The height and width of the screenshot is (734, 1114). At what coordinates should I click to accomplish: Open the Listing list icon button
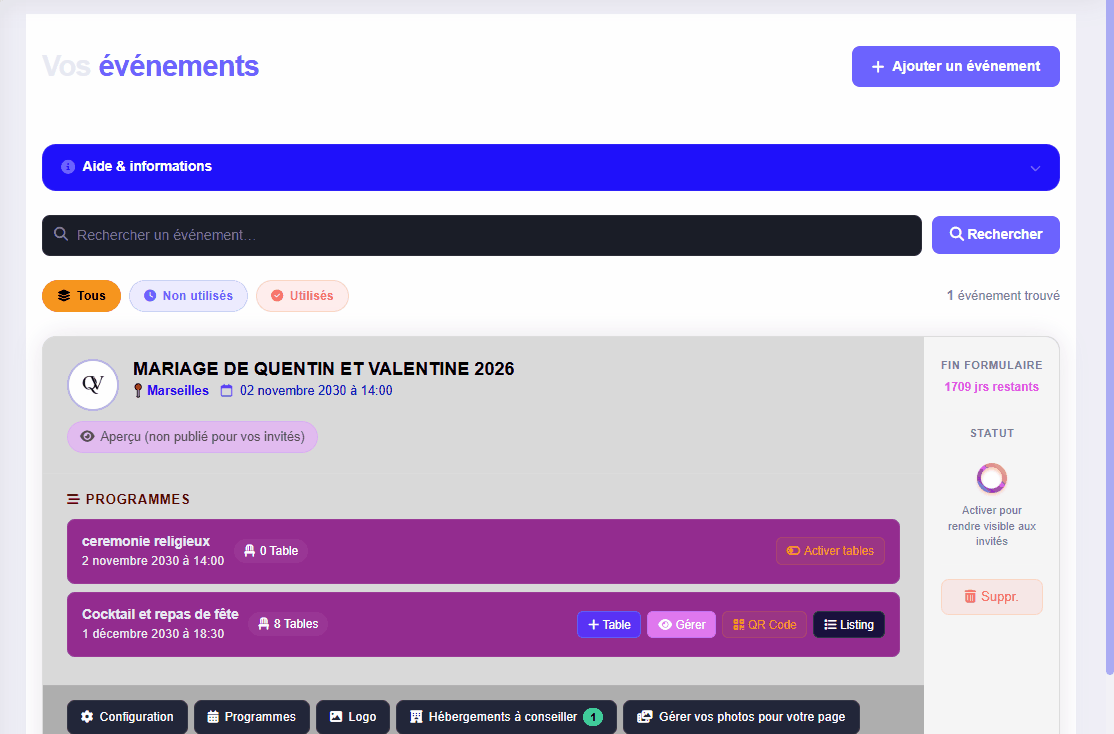pyautogui.click(x=848, y=625)
